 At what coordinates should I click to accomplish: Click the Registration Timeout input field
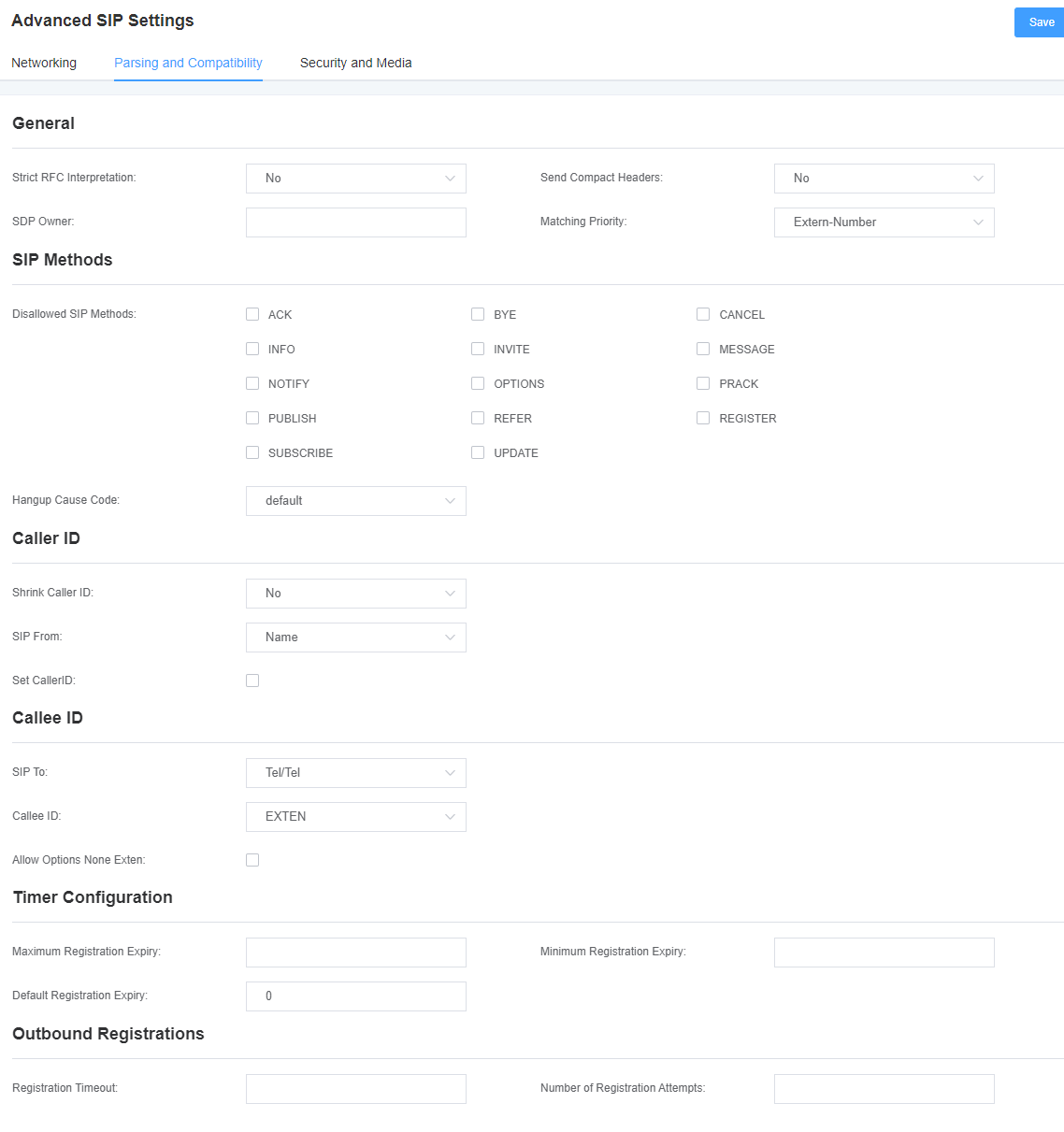pyautogui.click(x=356, y=1089)
